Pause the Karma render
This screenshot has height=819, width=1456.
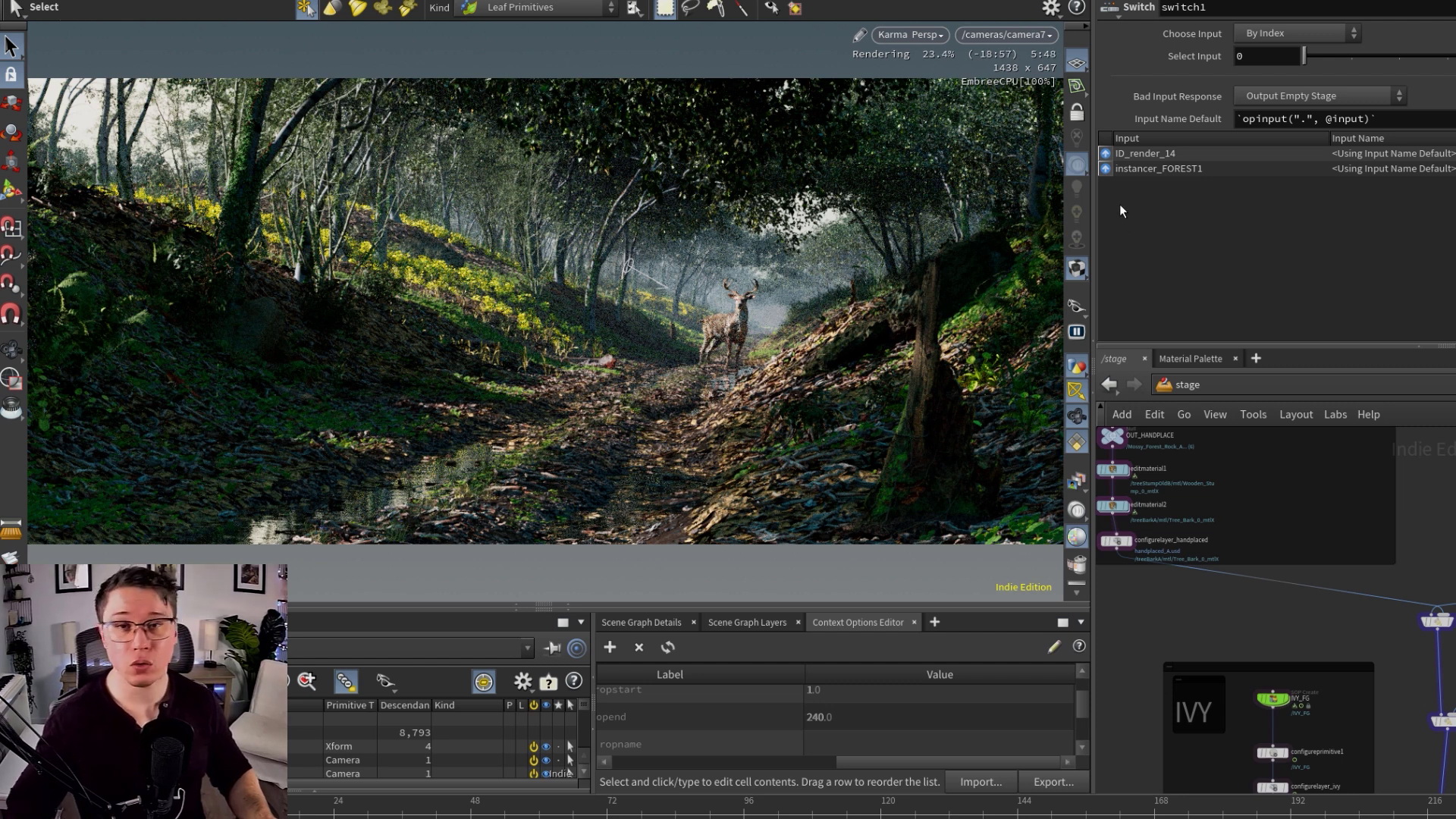click(1076, 331)
